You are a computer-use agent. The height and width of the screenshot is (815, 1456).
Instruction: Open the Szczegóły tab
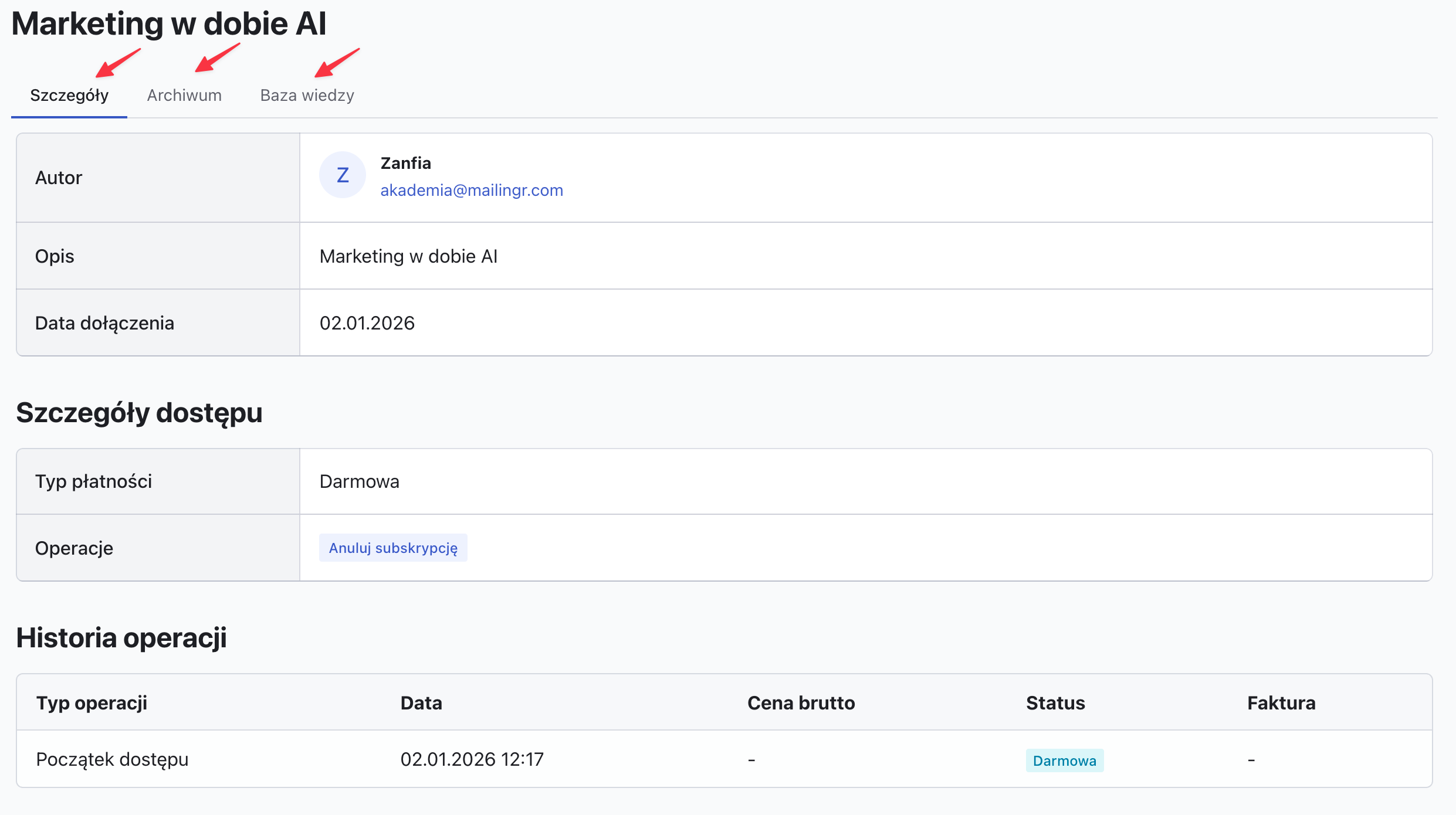pyautogui.click(x=69, y=95)
